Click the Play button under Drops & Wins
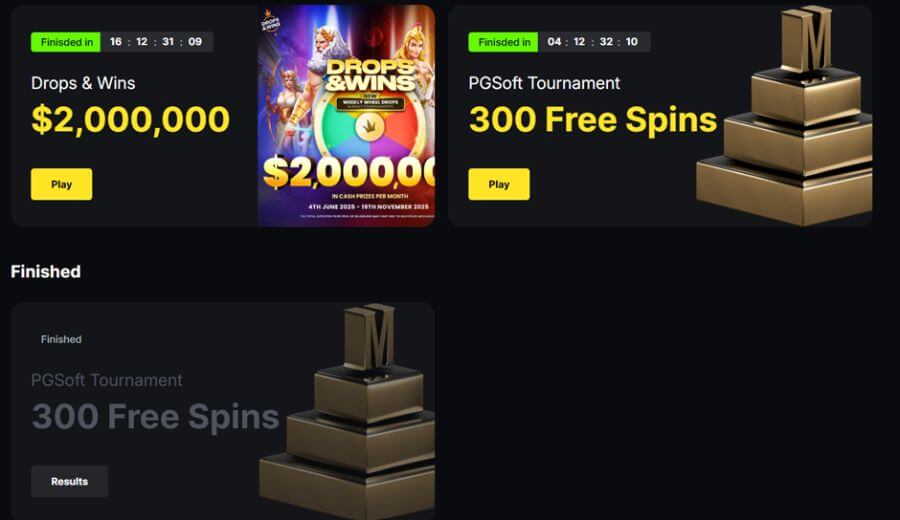This screenshot has height=520, width=900. point(61,184)
